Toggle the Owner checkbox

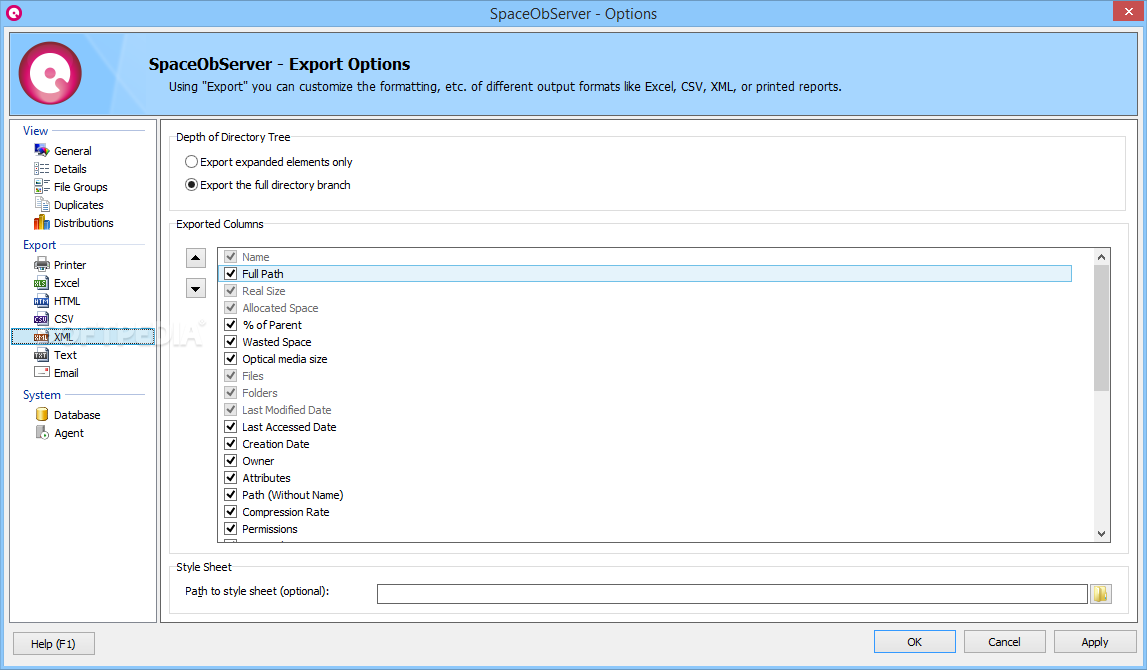[x=230, y=461]
